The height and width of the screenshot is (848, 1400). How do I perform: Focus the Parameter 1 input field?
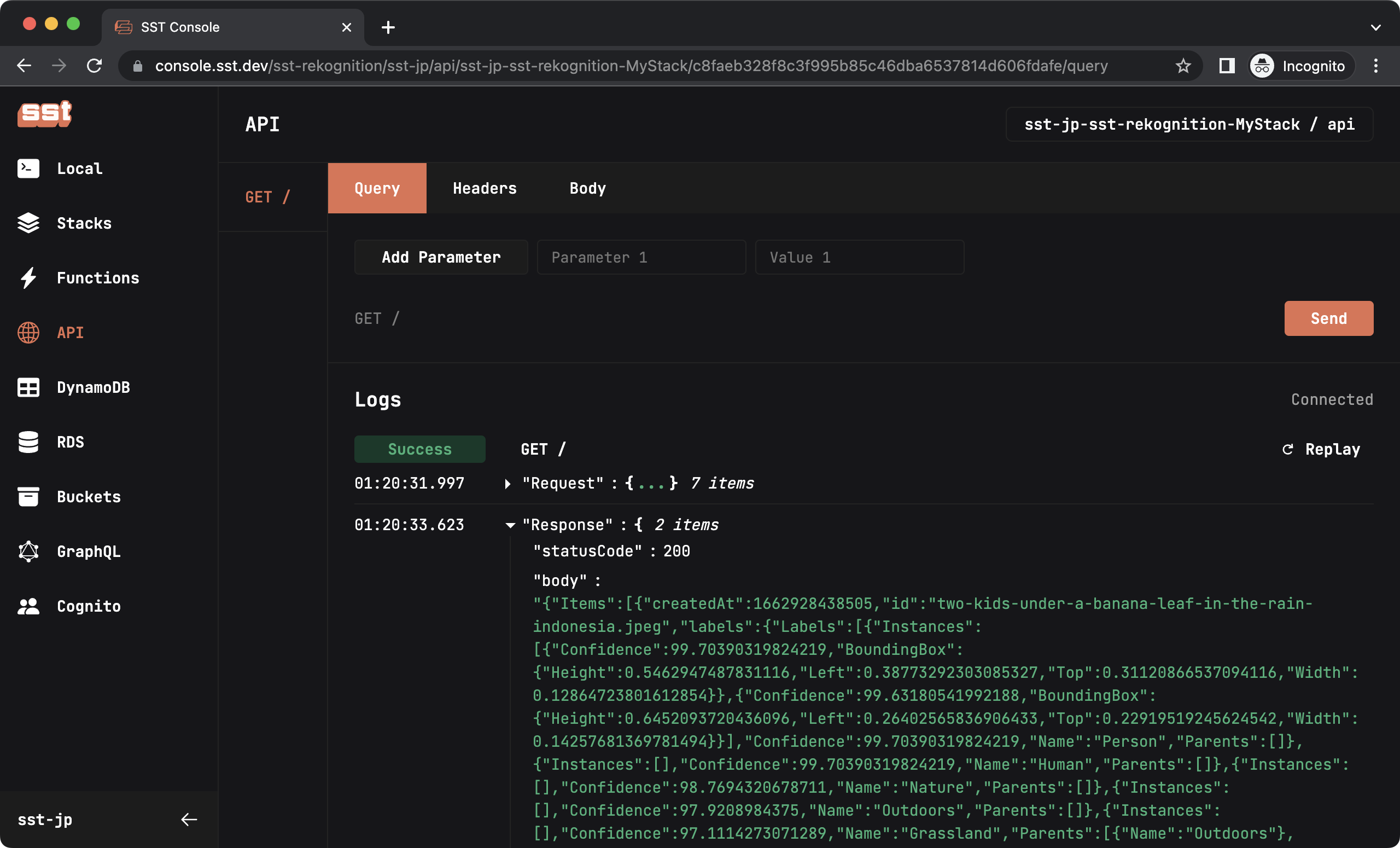tap(641, 257)
